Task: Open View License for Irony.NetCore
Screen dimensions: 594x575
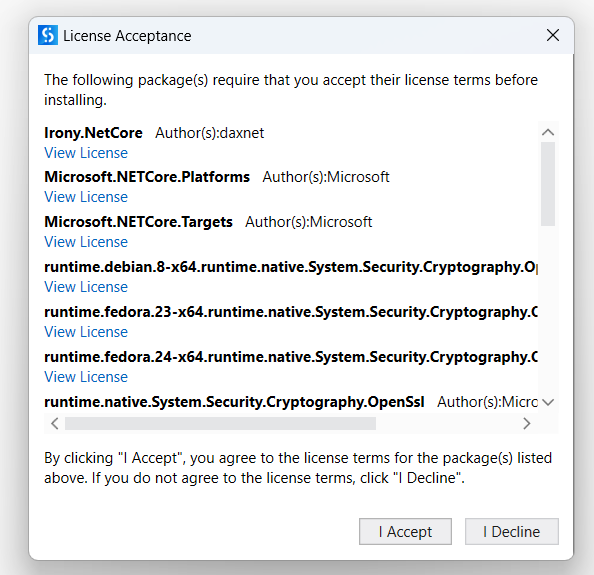Action: pyautogui.click(x=86, y=153)
